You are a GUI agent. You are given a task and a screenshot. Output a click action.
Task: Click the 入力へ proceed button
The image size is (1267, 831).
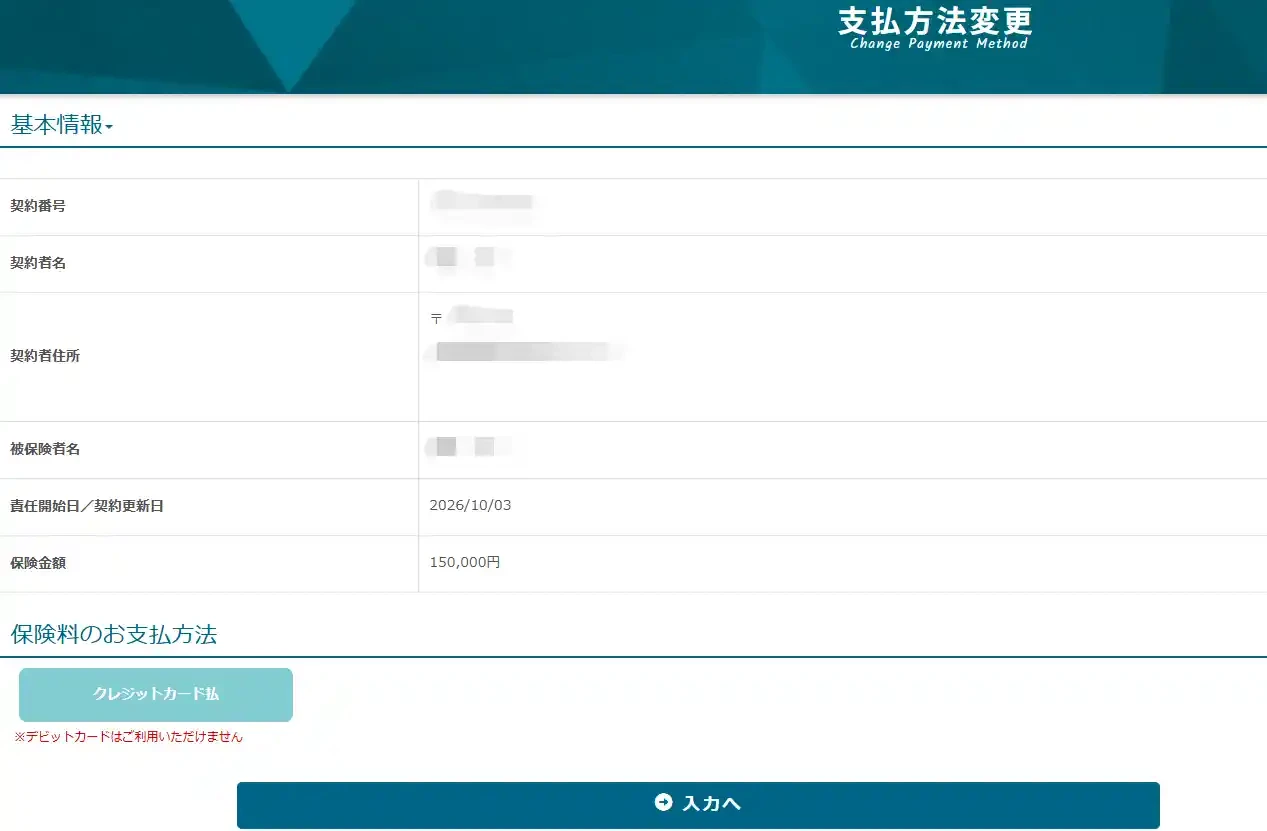click(x=698, y=804)
